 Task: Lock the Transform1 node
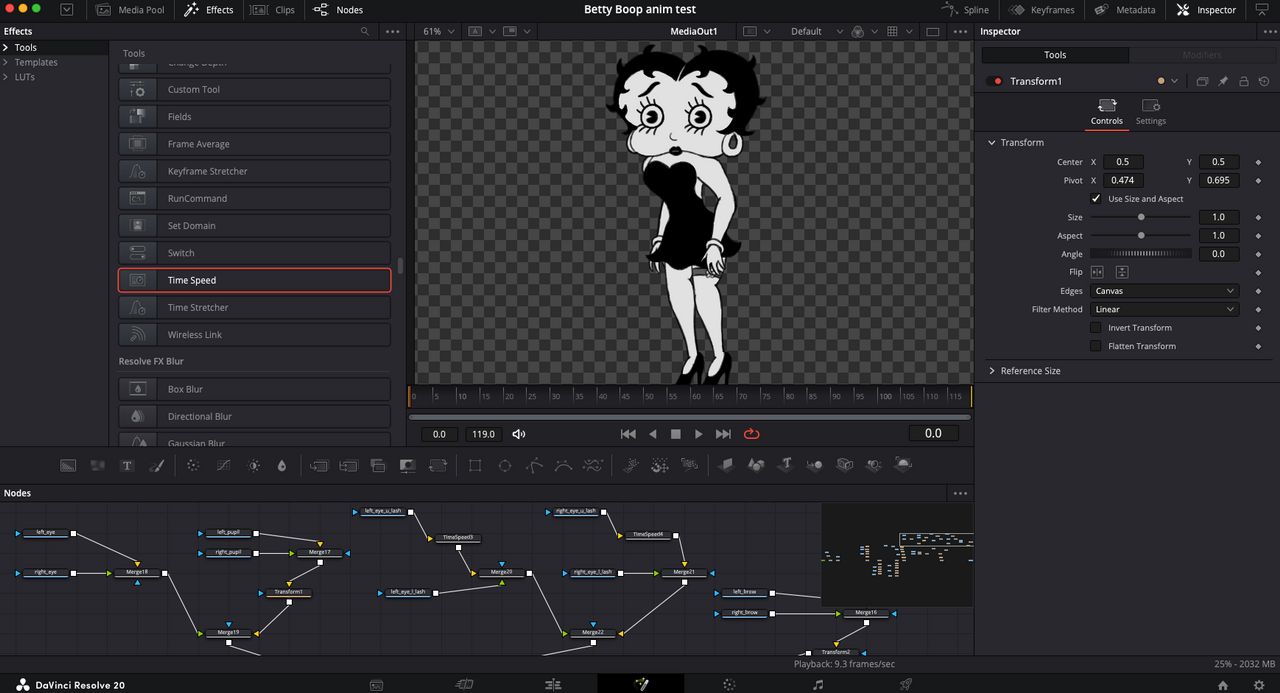(x=1244, y=81)
